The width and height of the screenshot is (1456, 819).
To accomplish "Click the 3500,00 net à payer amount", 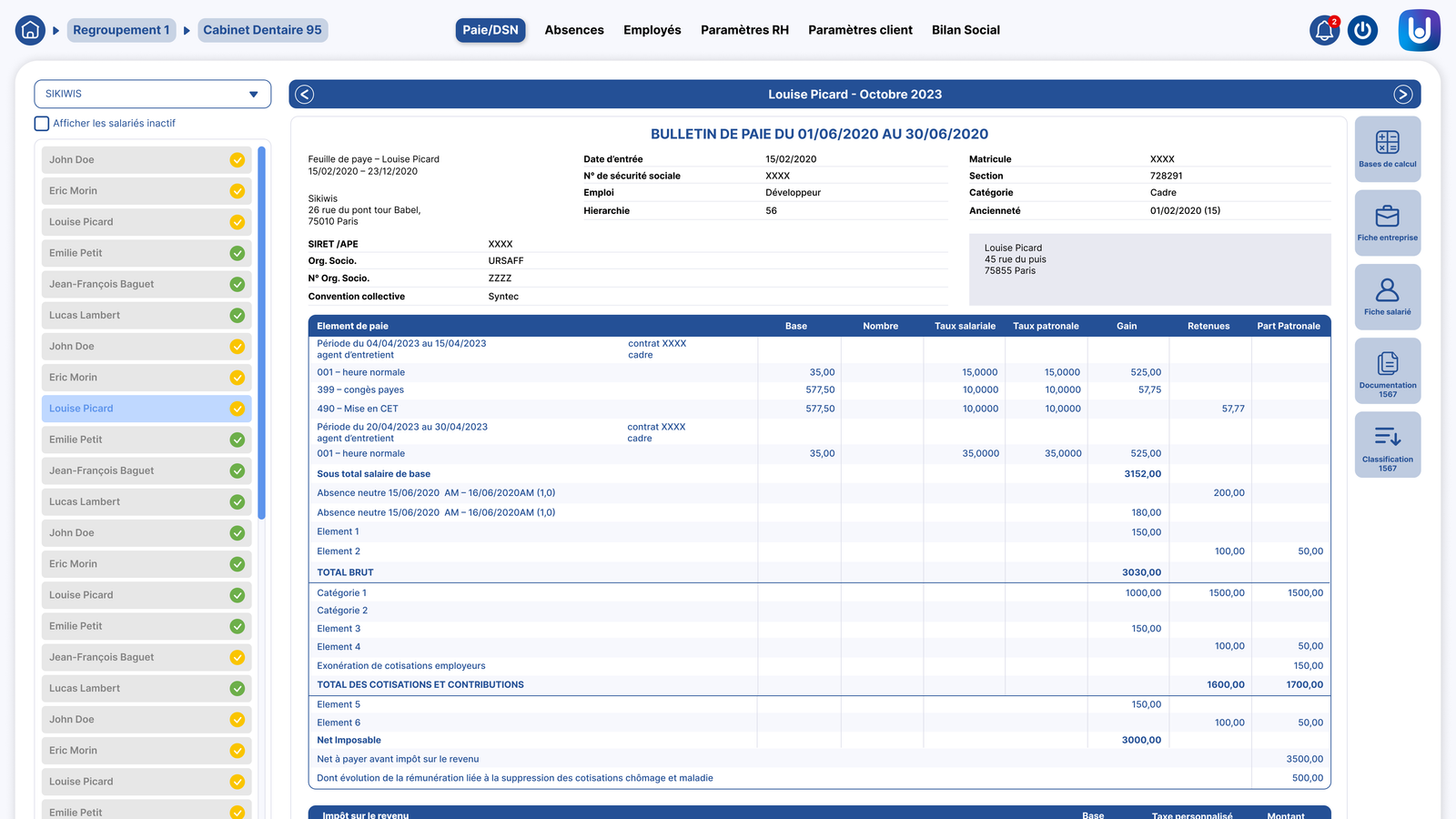I will pyautogui.click(x=1305, y=759).
